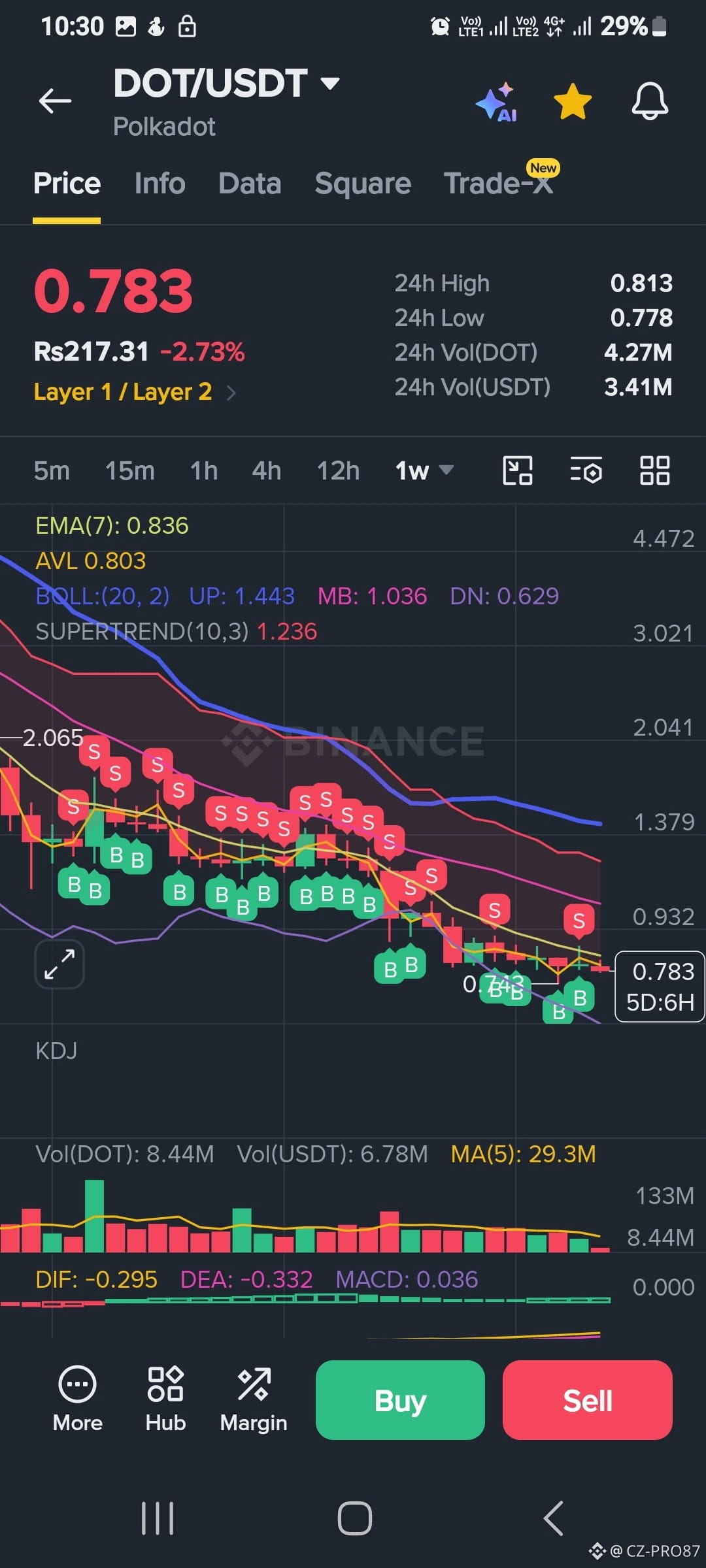Open the More menu icon
Screen dimensions: 706x1568
click(77, 1399)
